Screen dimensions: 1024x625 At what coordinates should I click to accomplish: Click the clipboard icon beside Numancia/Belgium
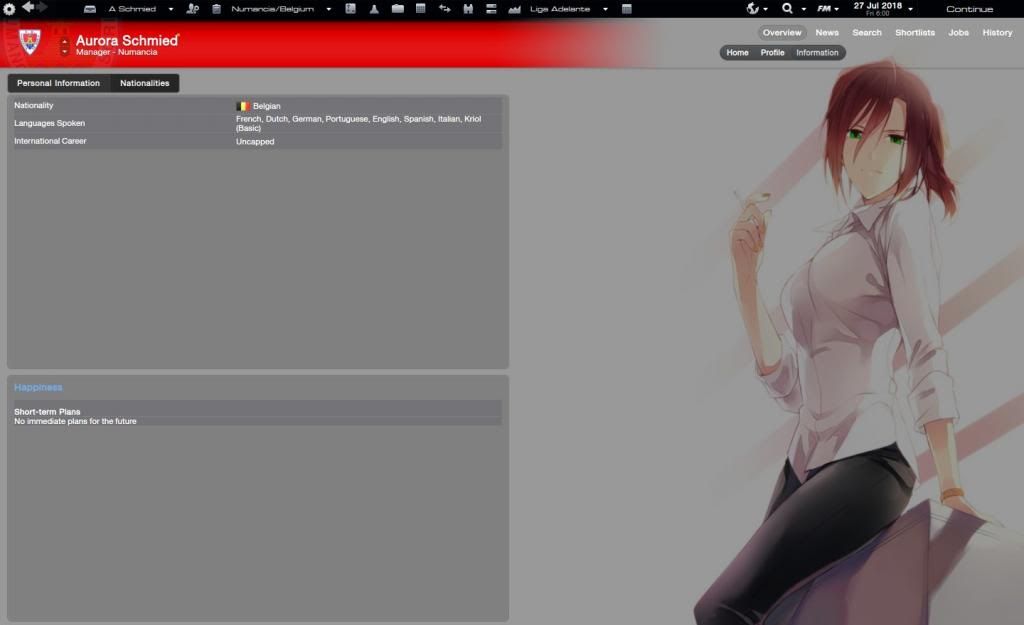pos(216,9)
